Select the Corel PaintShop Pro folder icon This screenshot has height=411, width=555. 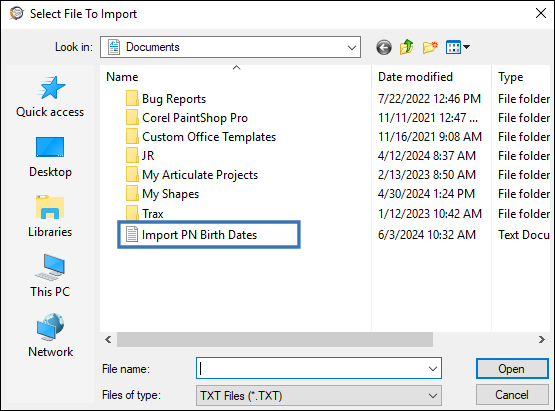pos(132,118)
